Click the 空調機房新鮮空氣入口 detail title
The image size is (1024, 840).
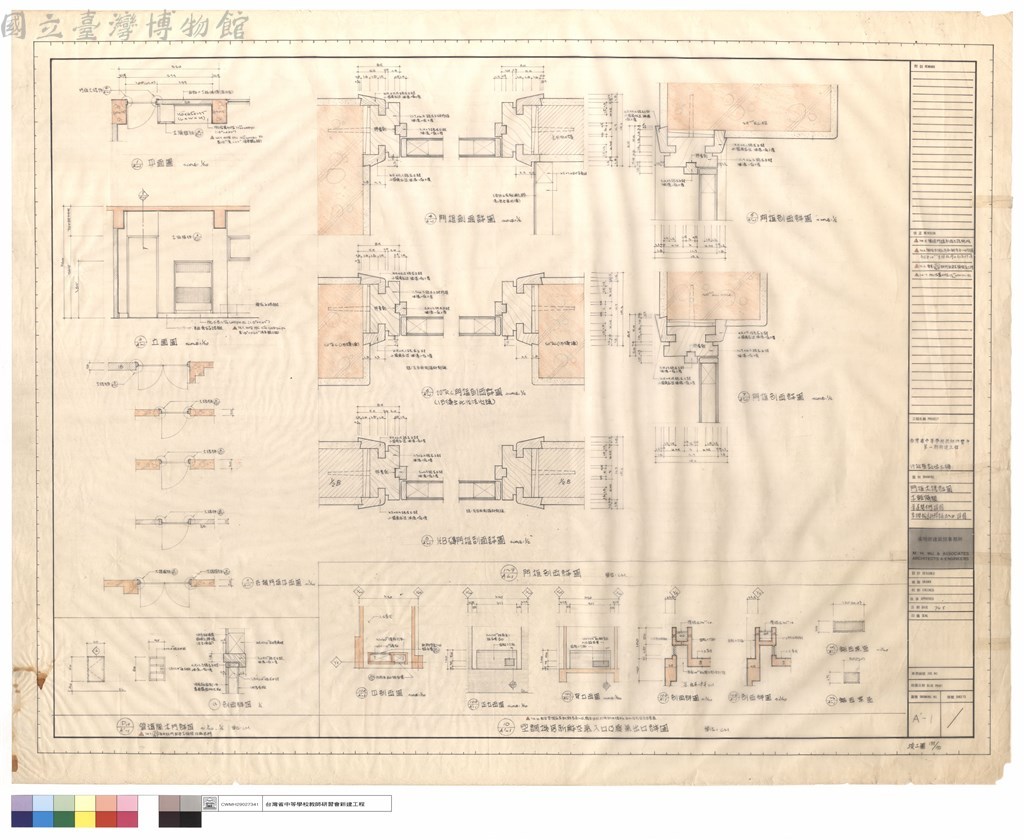595,727
